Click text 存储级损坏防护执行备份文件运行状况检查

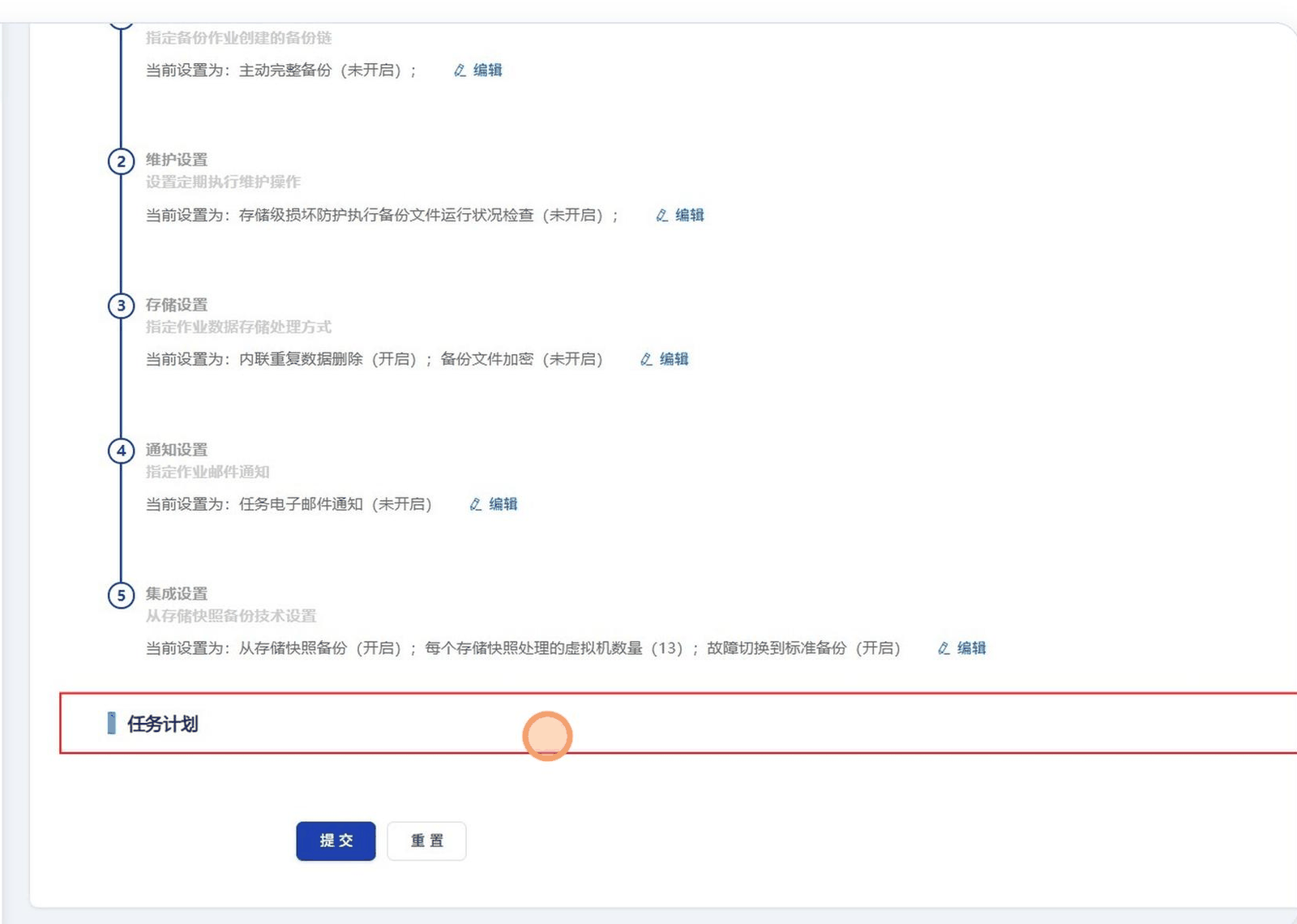[387, 216]
